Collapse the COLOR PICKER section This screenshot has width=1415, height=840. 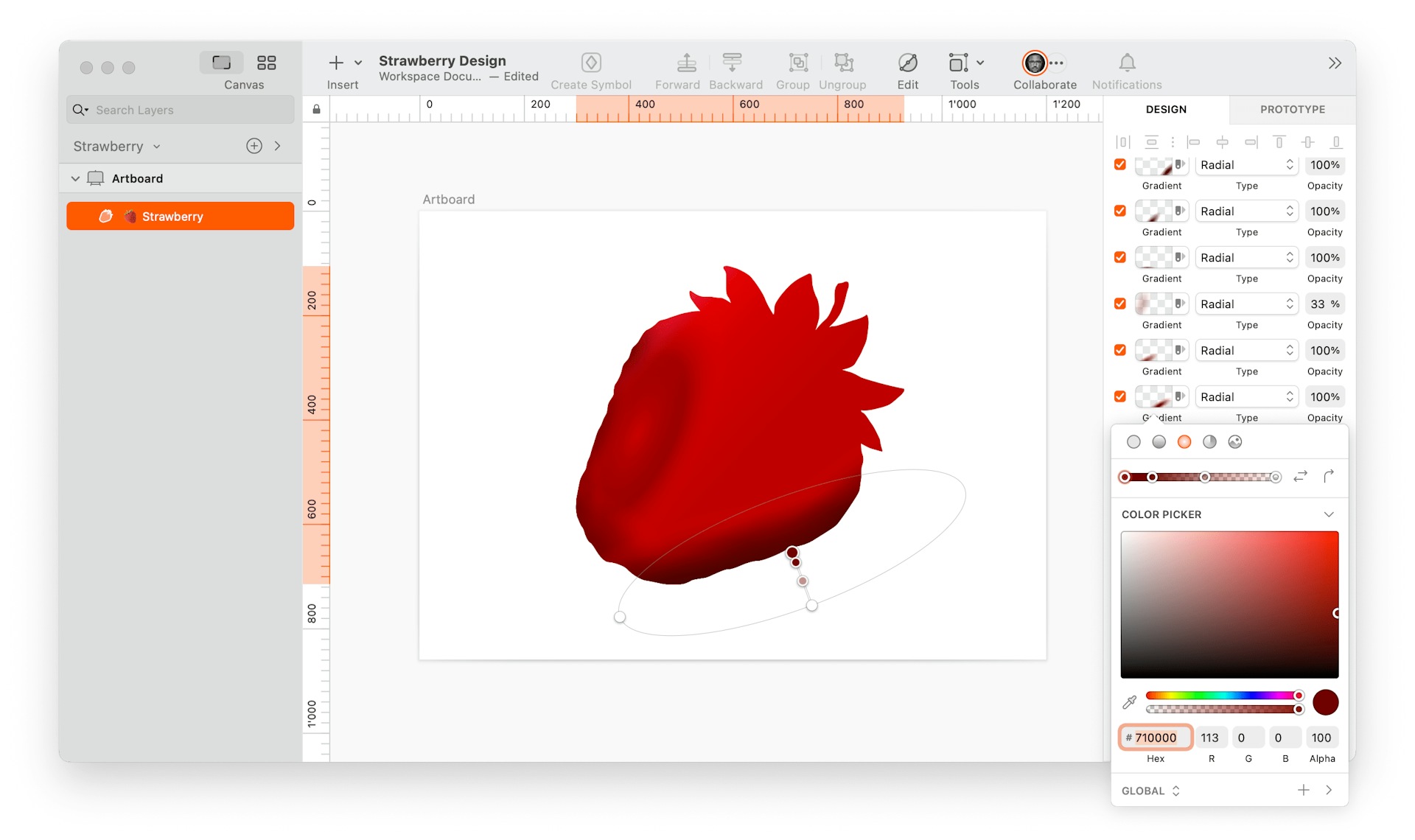pos(1329,514)
